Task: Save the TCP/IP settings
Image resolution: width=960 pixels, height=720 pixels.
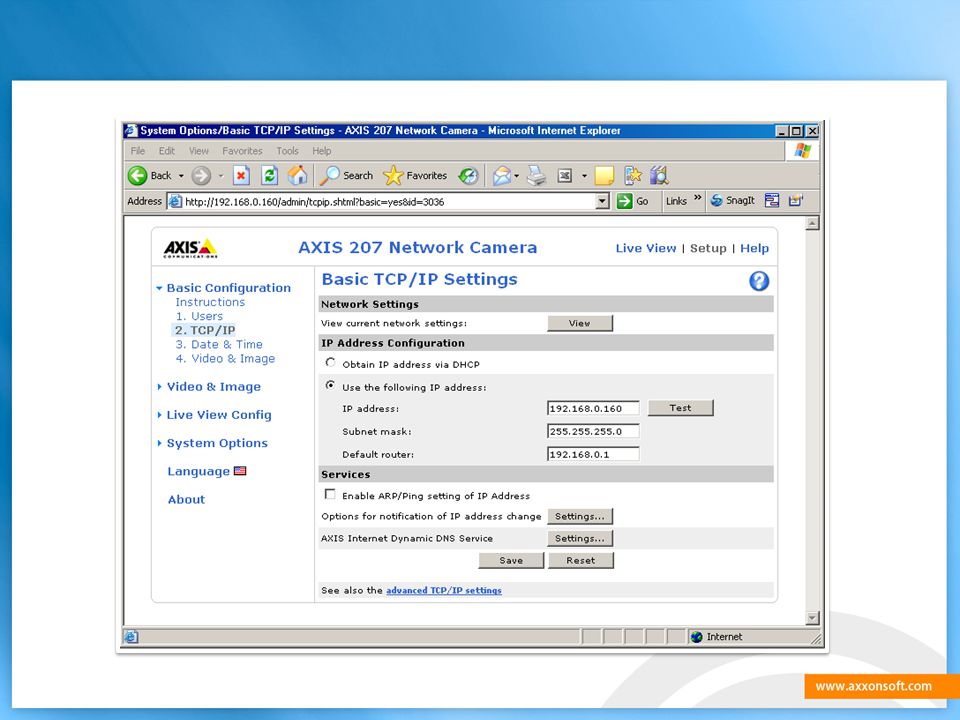Action: tap(511, 560)
